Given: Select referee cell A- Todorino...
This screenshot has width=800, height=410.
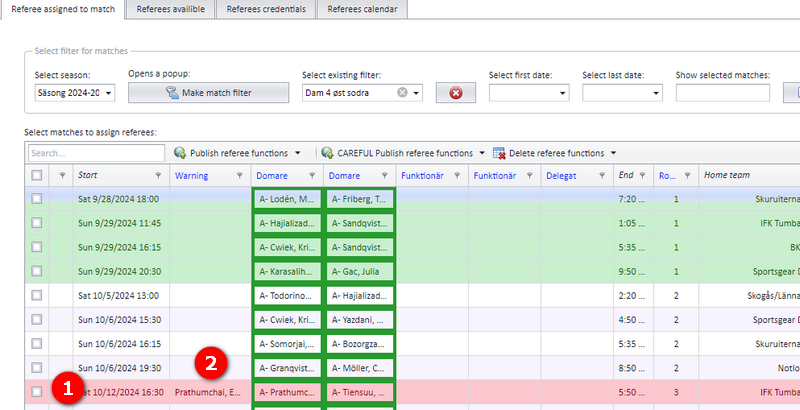Looking at the screenshot, I should pyautogui.click(x=287, y=295).
